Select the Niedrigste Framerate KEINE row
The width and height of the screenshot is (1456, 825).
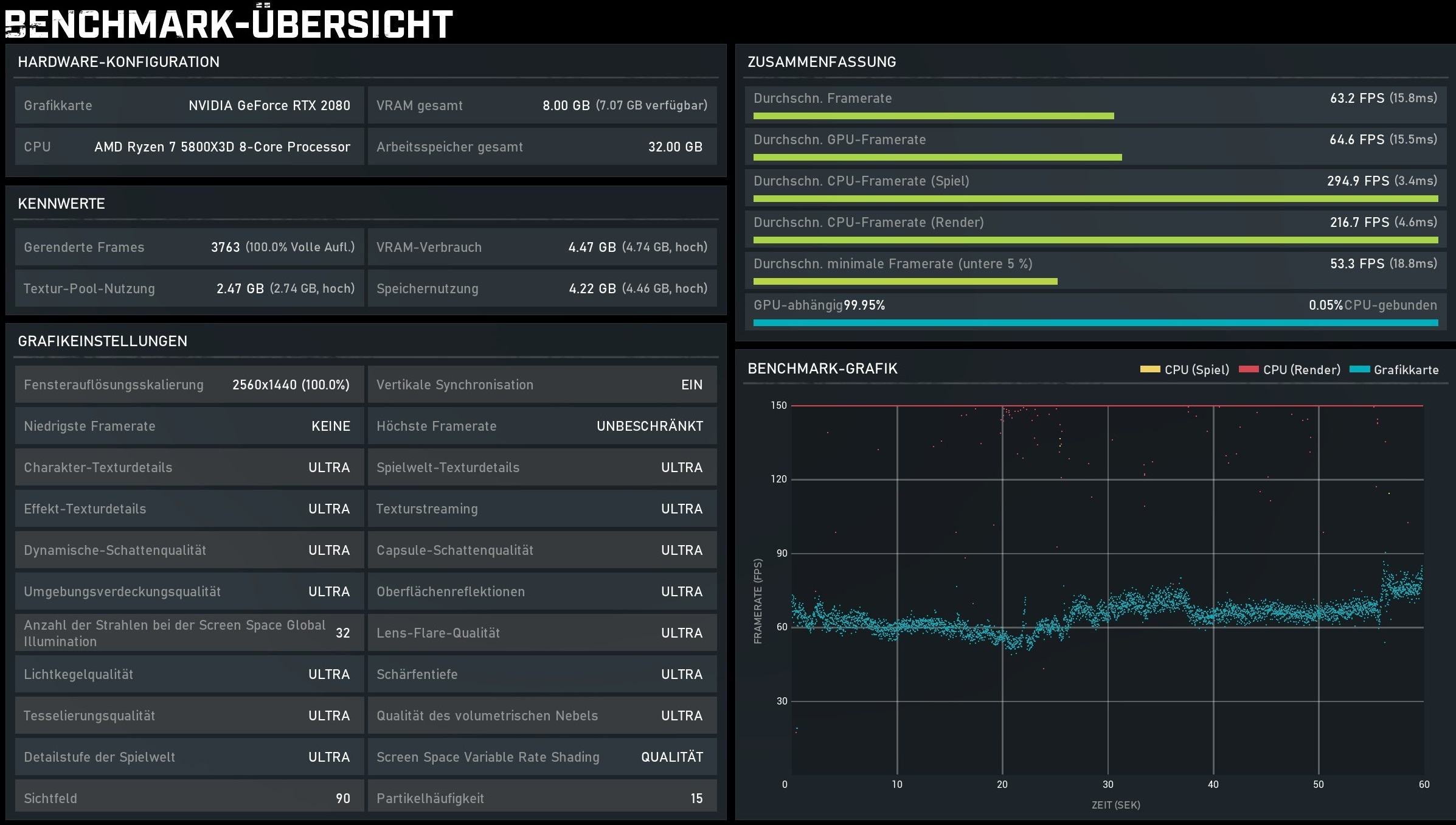point(189,426)
